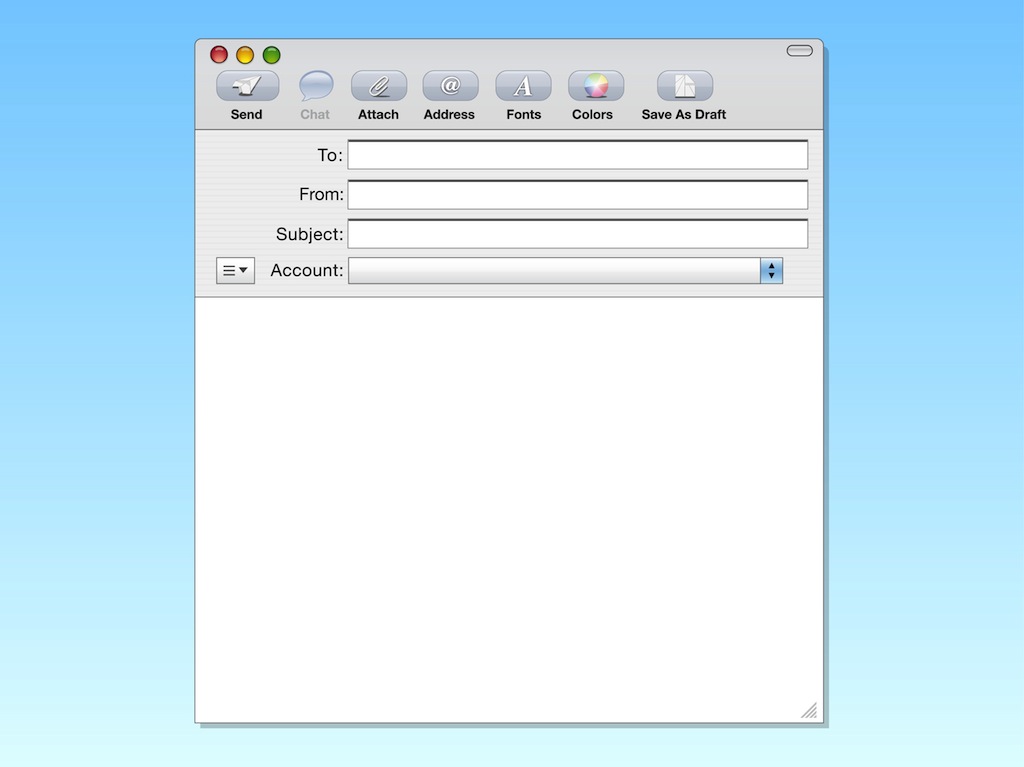The width and height of the screenshot is (1024, 767).
Task: Click the "Attach" text label in toolbar
Action: tap(379, 115)
